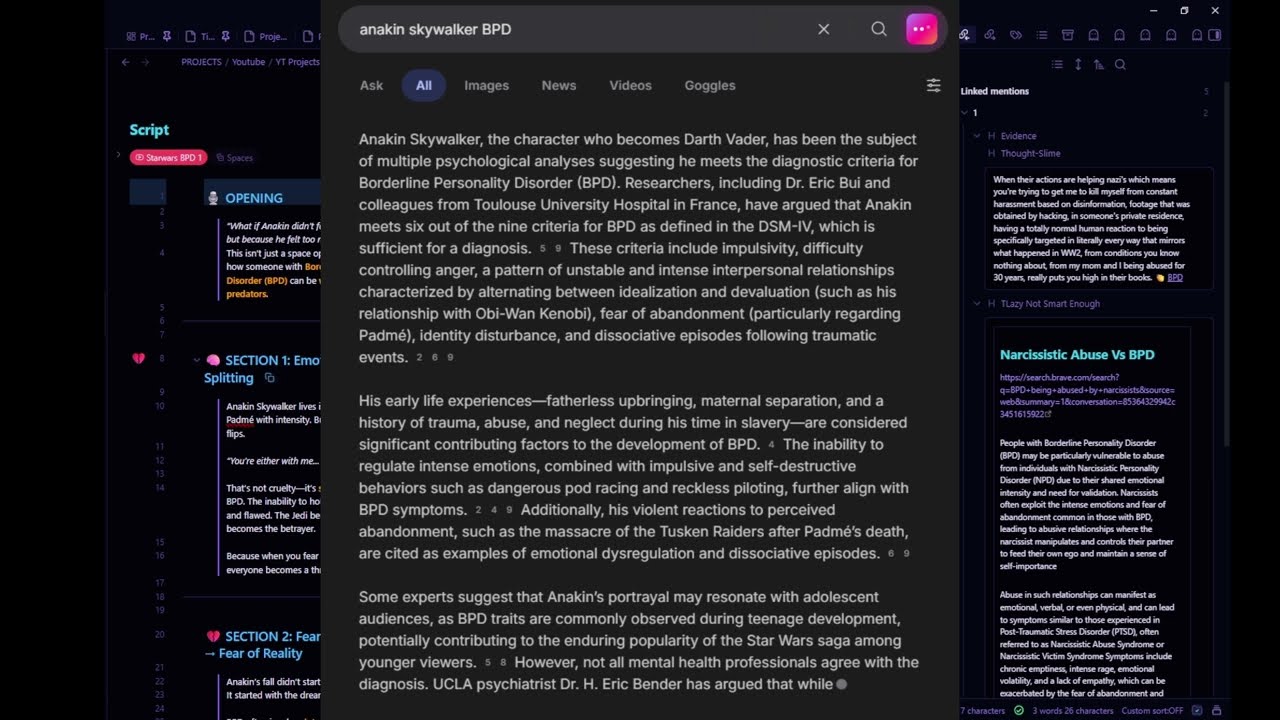Select the All results tab
This screenshot has height=720, width=1280.
click(424, 85)
